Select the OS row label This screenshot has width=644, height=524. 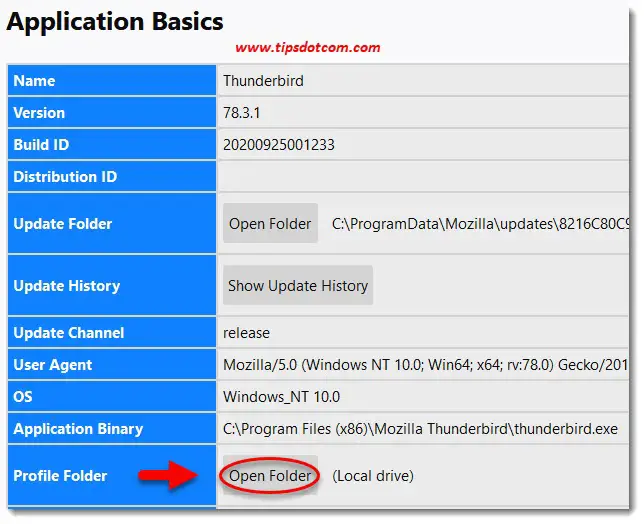pos(23,397)
